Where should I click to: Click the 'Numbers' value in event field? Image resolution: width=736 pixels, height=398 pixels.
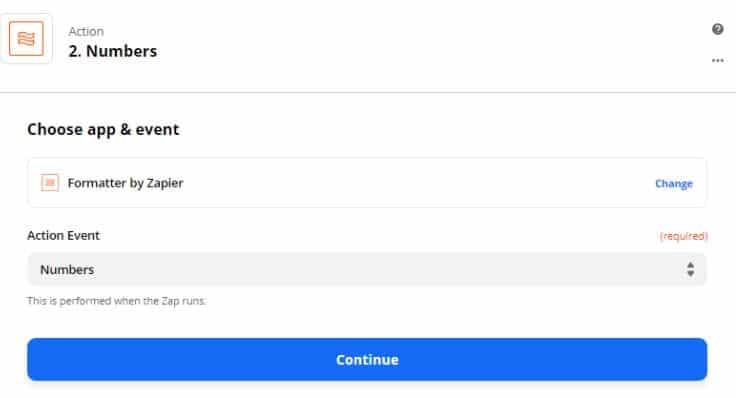(x=67, y=270)
